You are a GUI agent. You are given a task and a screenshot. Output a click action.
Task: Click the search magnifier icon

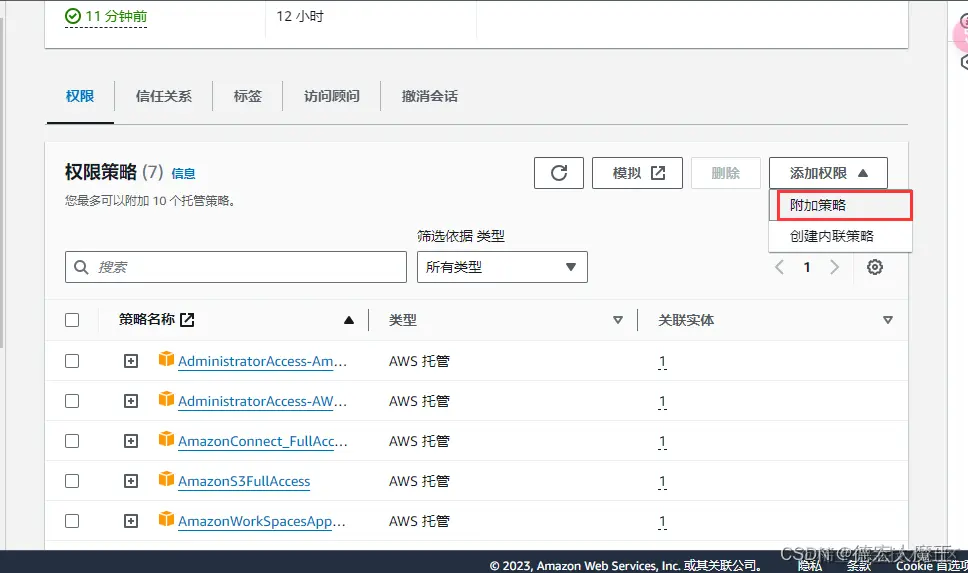click(81, 267)
